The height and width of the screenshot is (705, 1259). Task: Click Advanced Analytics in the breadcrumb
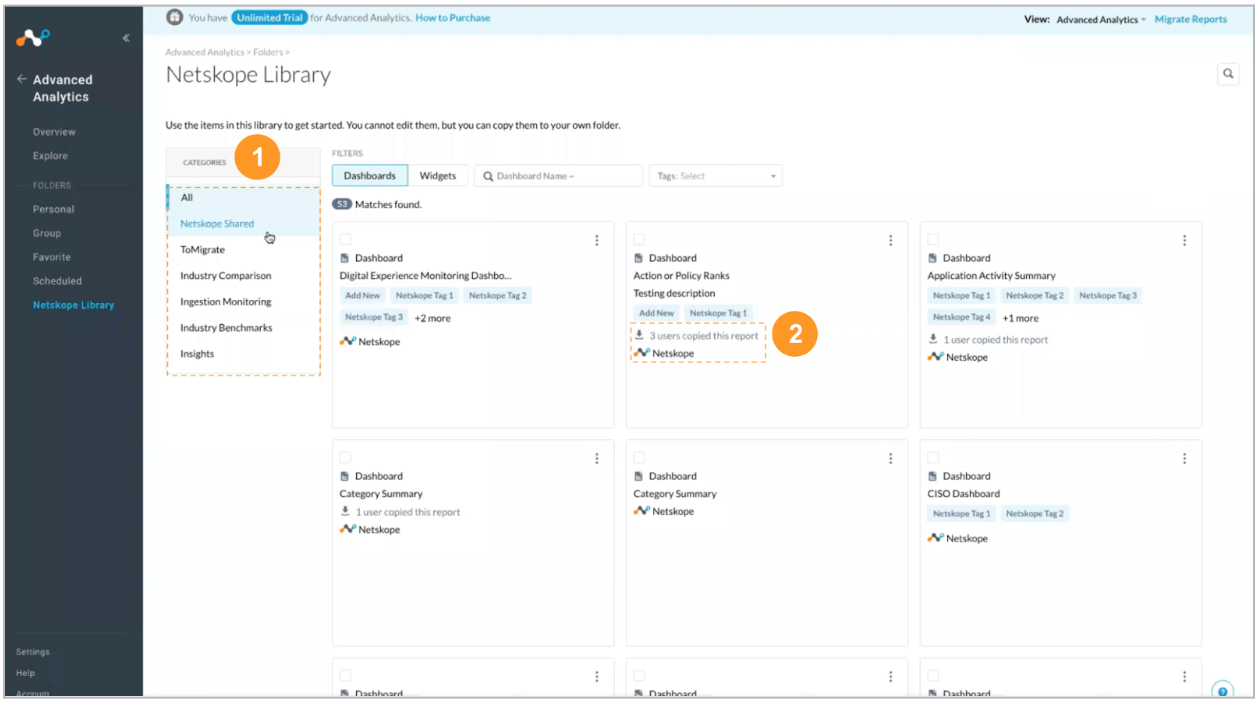click(x=206, y=52)
